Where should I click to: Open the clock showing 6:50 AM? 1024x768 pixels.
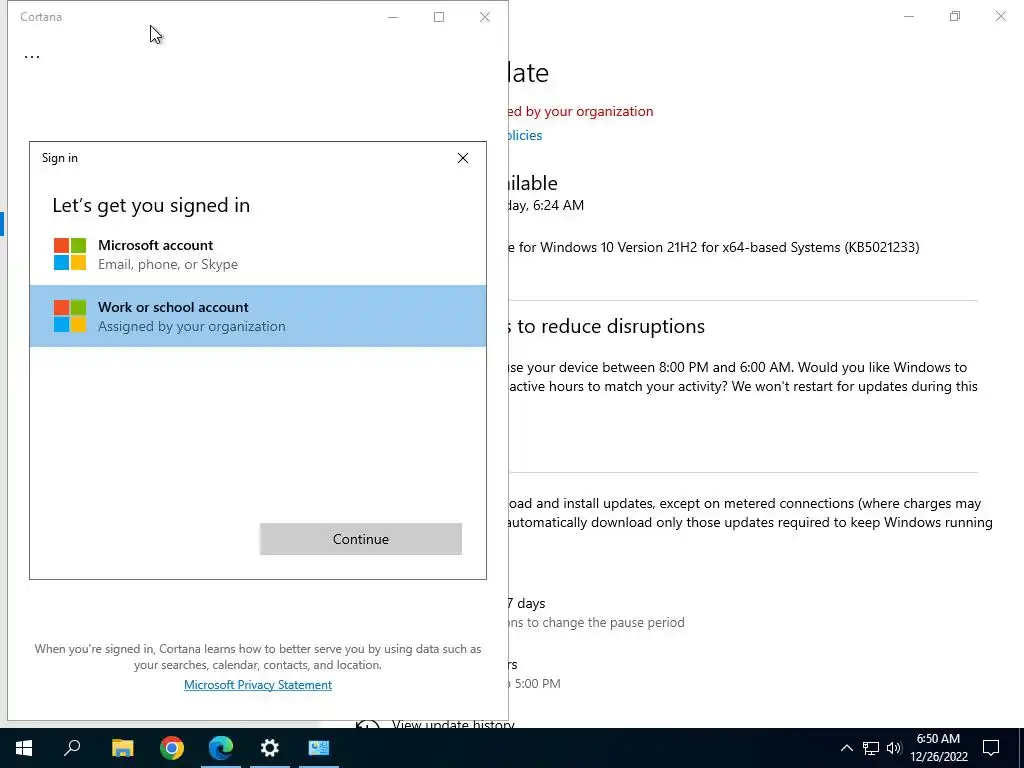(x=938, y=748)
